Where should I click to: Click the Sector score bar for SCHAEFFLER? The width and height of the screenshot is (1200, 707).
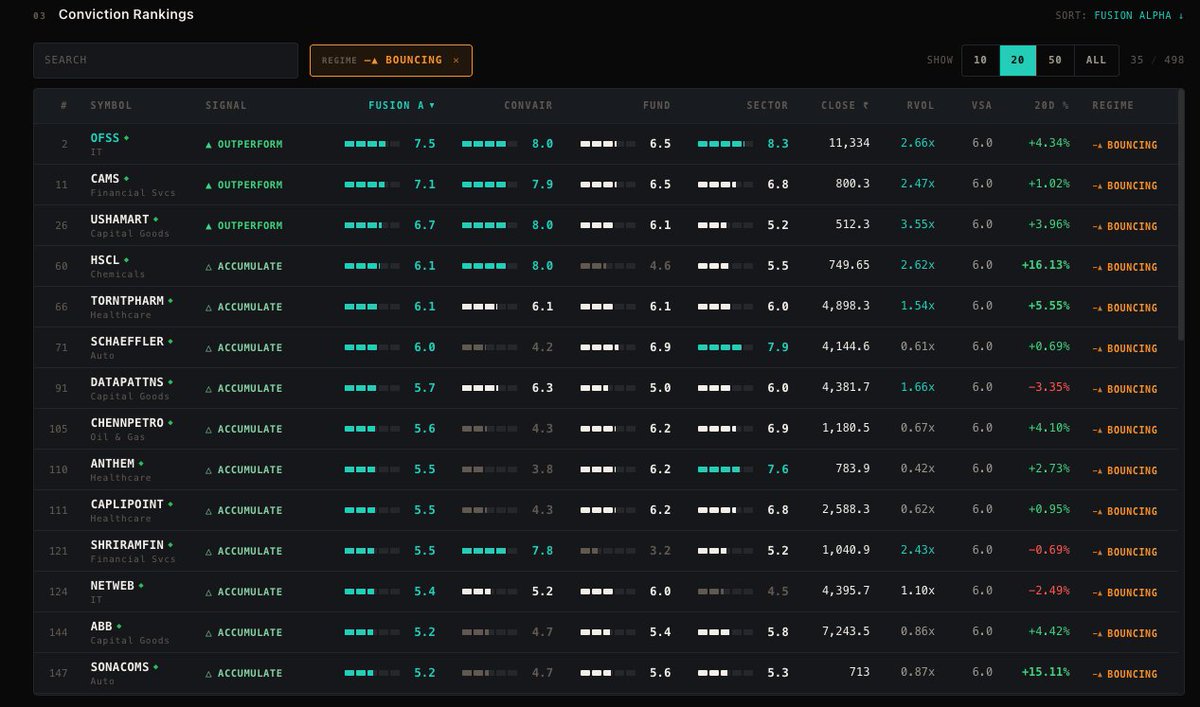(x=725, y=347)
